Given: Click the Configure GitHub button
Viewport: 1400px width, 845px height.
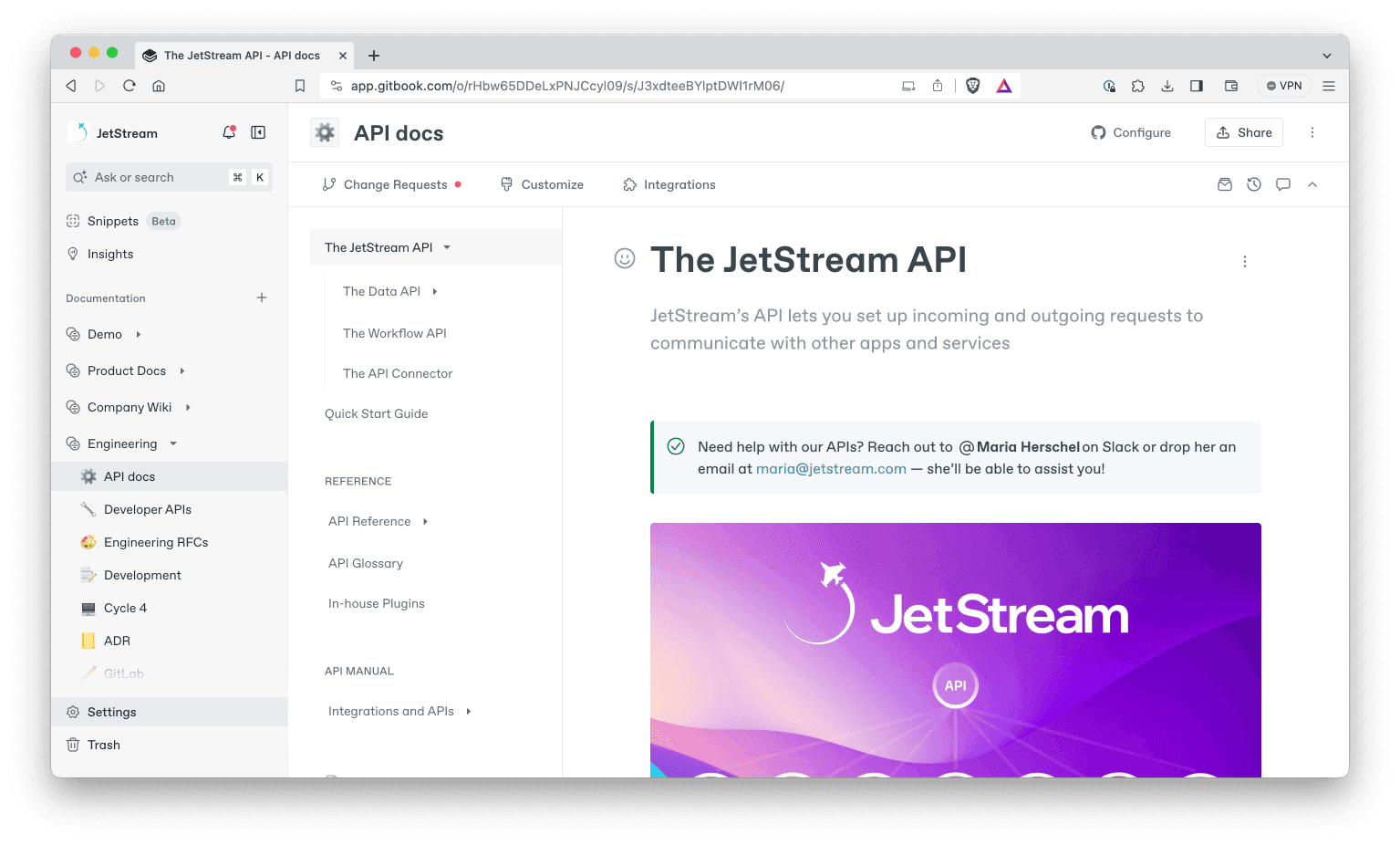Looking at the screenshot, I should click(x=1131, y=132).
